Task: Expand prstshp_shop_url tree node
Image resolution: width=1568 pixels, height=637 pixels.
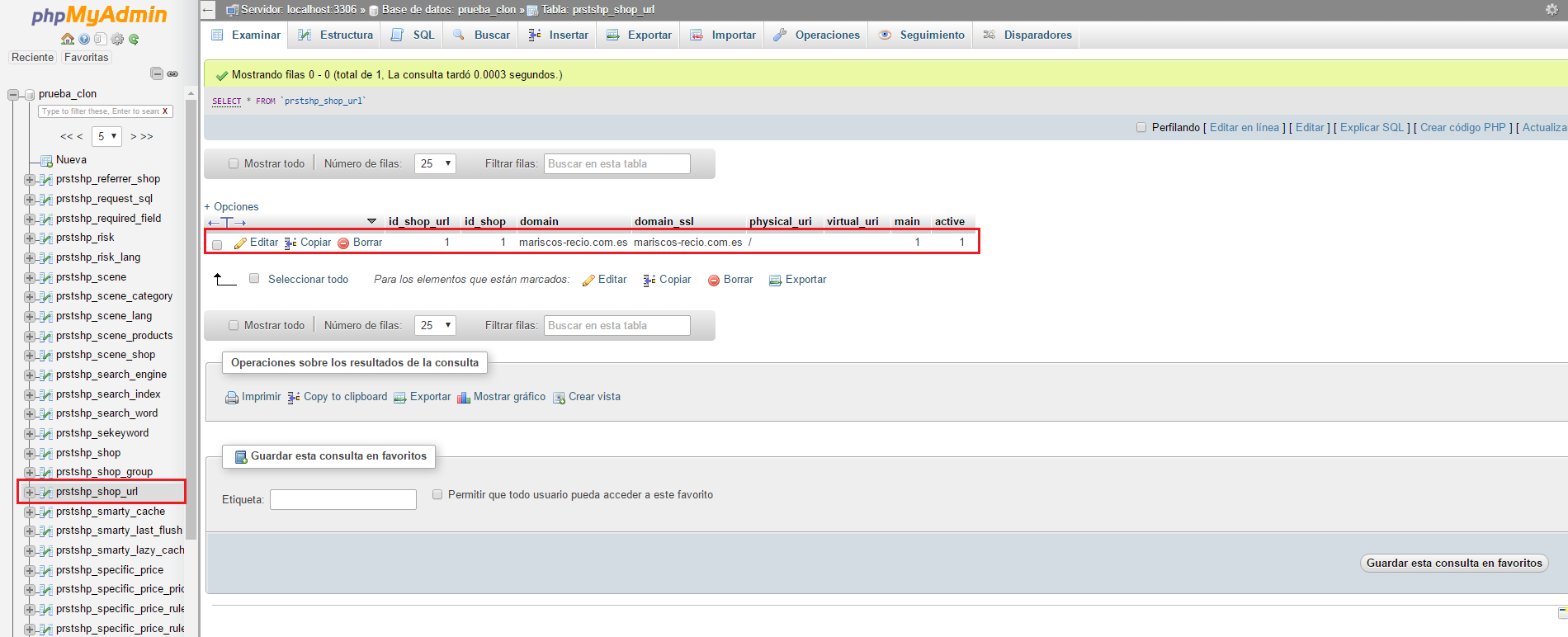Action: [30, 492]
